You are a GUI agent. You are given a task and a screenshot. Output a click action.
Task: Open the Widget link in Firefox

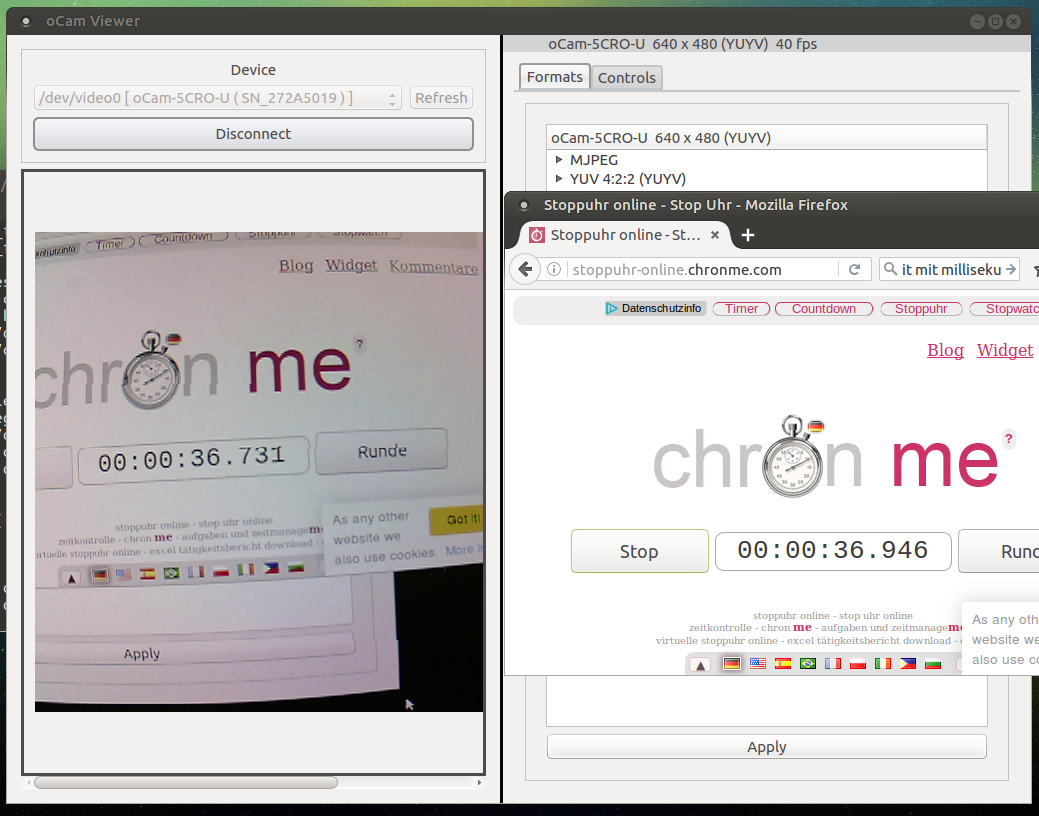(1005, 350)
